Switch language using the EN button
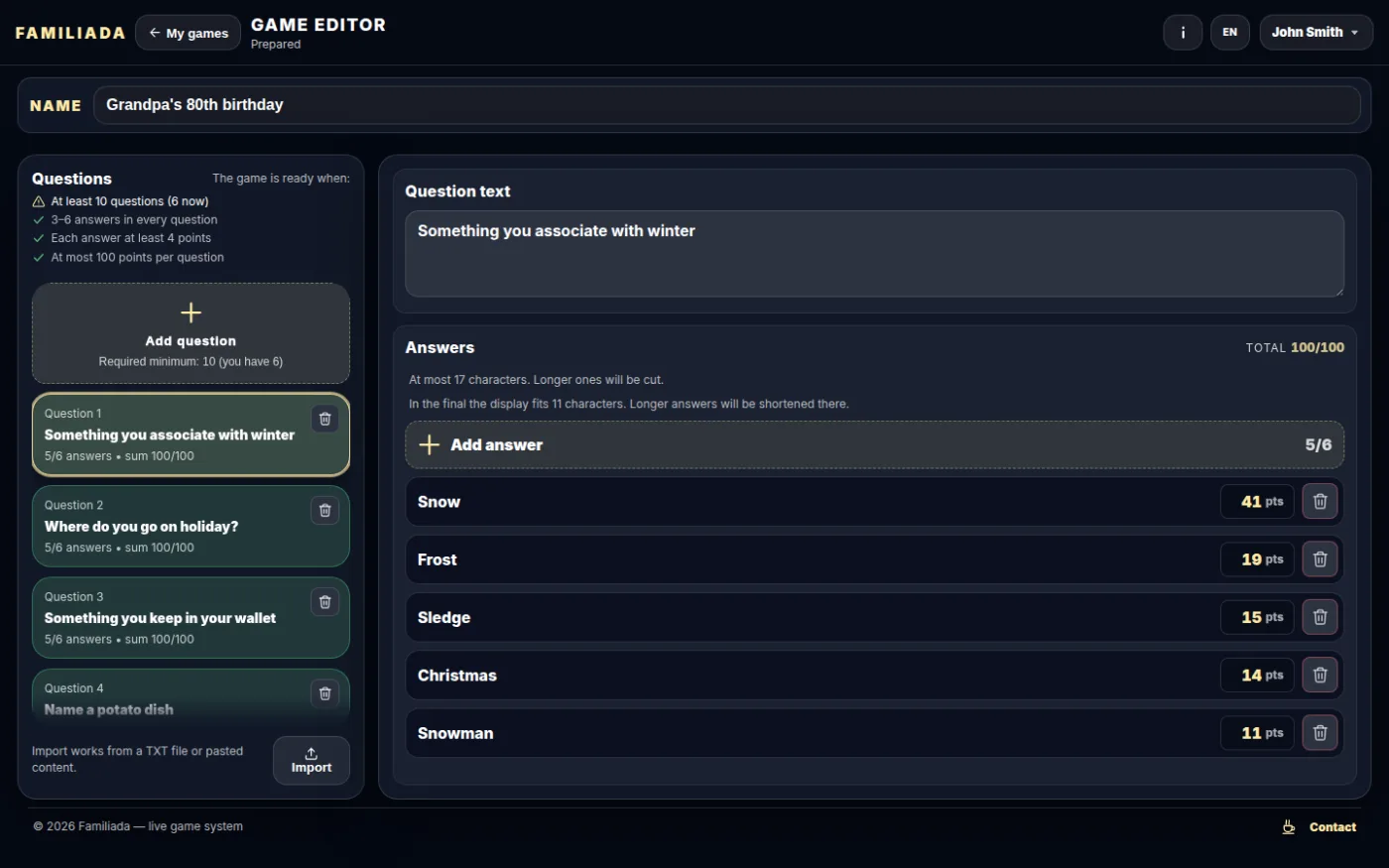 (1229, 33)
